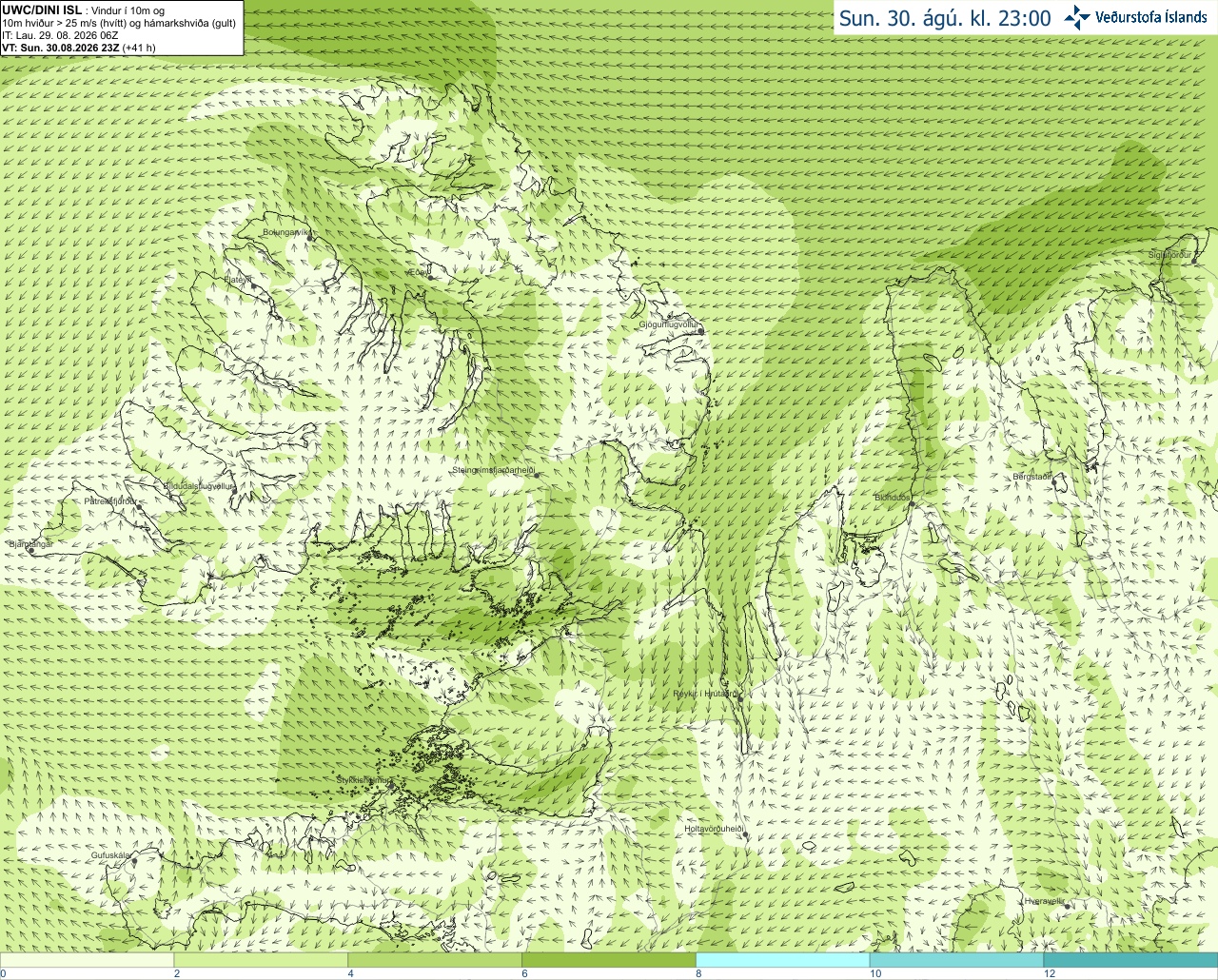Screen dimensions: 1218x980
Task: Open the Sun. 30. ágú. kl. 23:00 time label
Action: (945, 18)
